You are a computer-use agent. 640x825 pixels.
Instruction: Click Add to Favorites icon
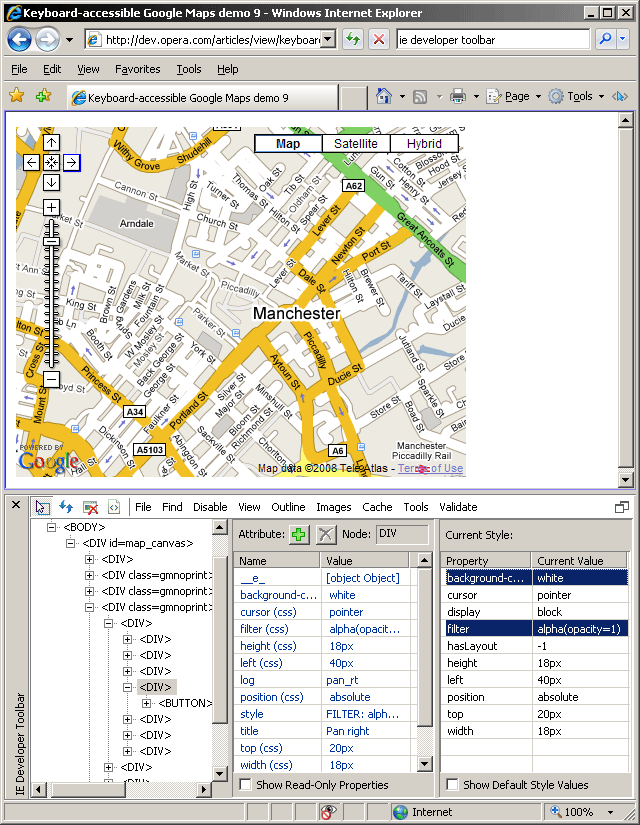[x=44, y=96]
